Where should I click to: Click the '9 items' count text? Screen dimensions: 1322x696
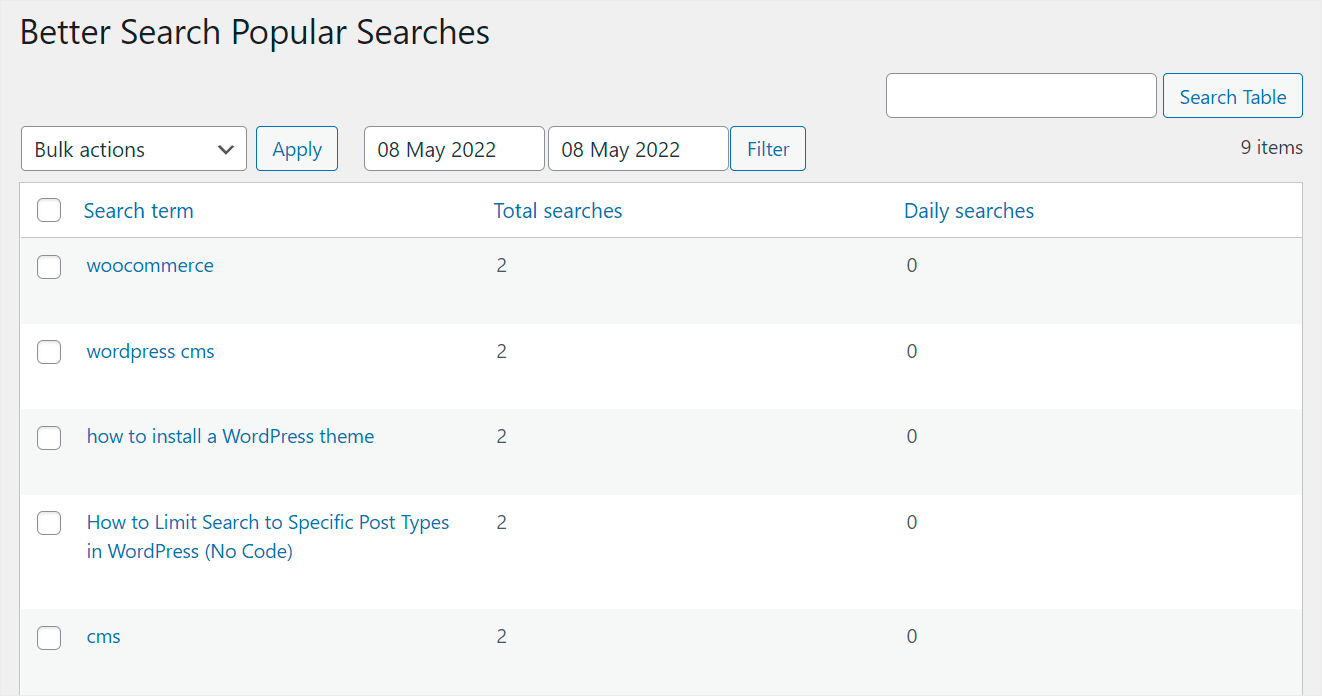(1272, 147)
